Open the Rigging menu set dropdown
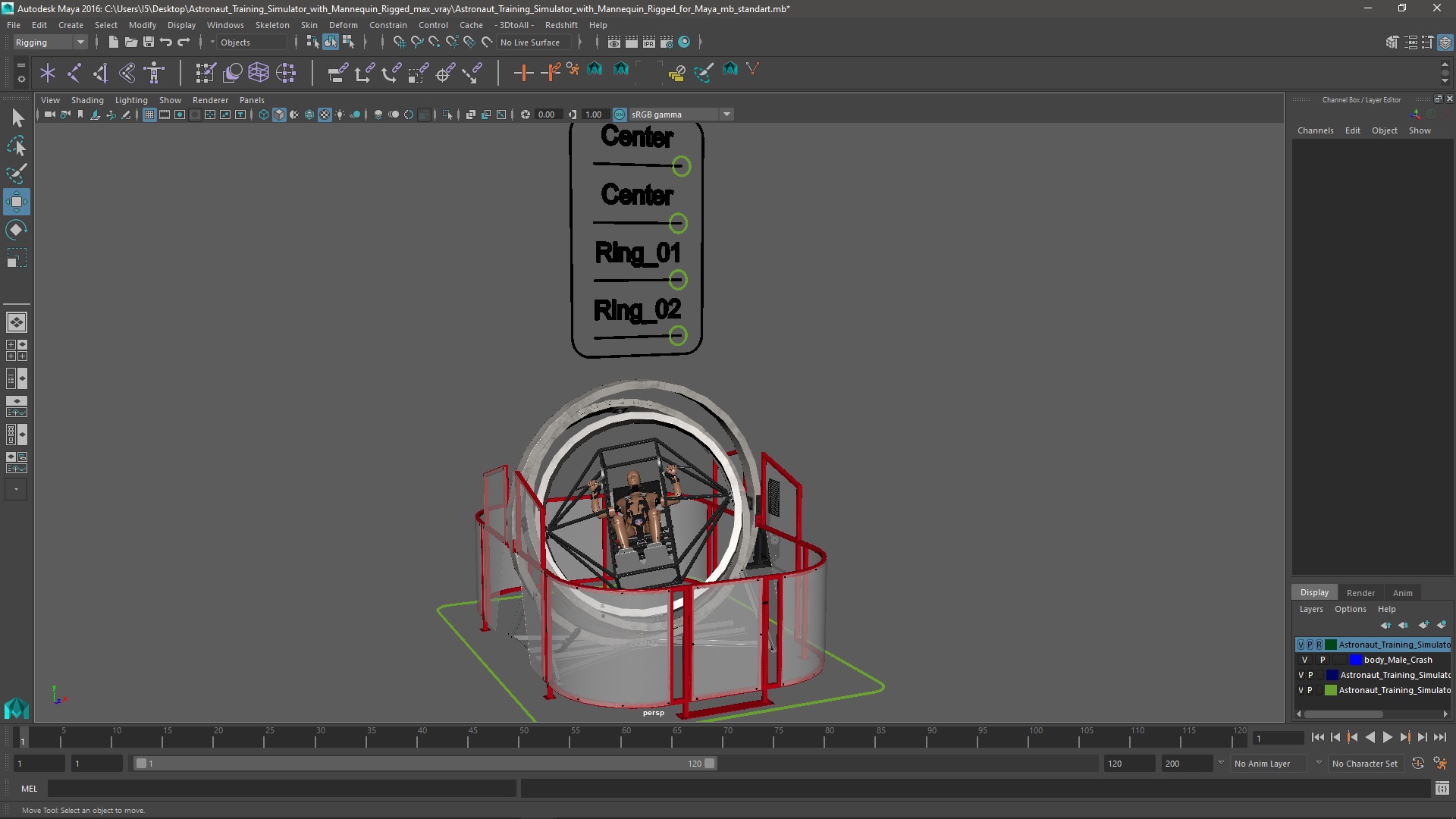The height and width of the screenshot is (819, 1456). [50, 42]
